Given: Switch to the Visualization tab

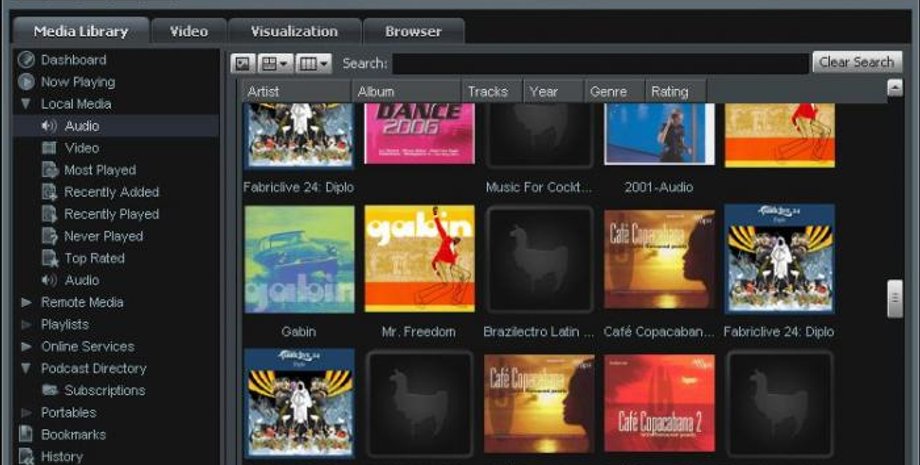Looking at the screenshot, I should pos(293,31).
